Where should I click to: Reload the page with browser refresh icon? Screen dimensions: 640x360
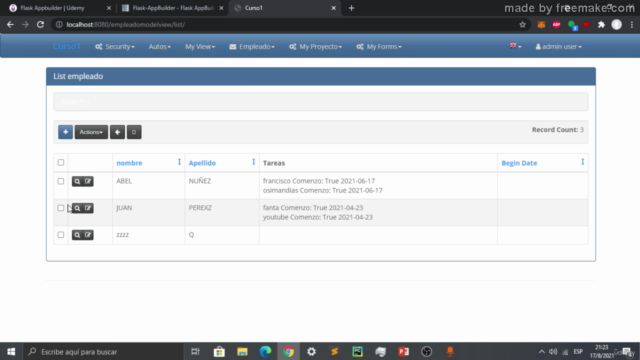click(40, 24)
